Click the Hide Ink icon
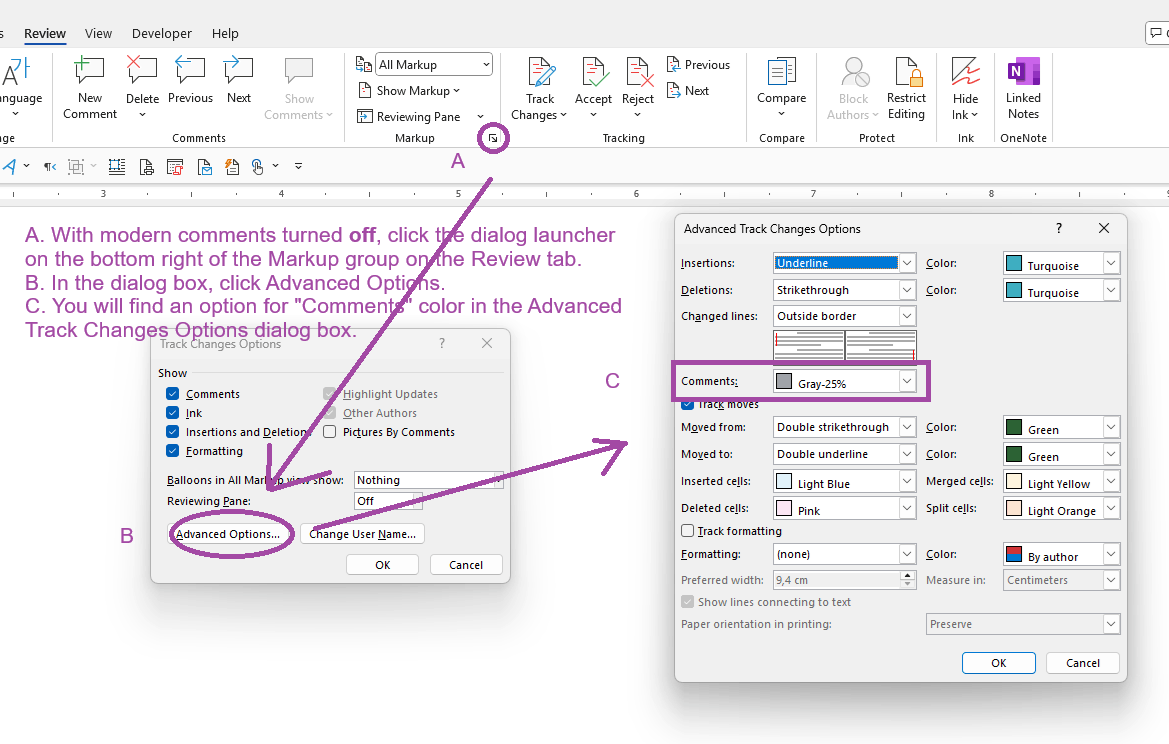The height and width of the screenshot is (744, 1169). (965, 72)
